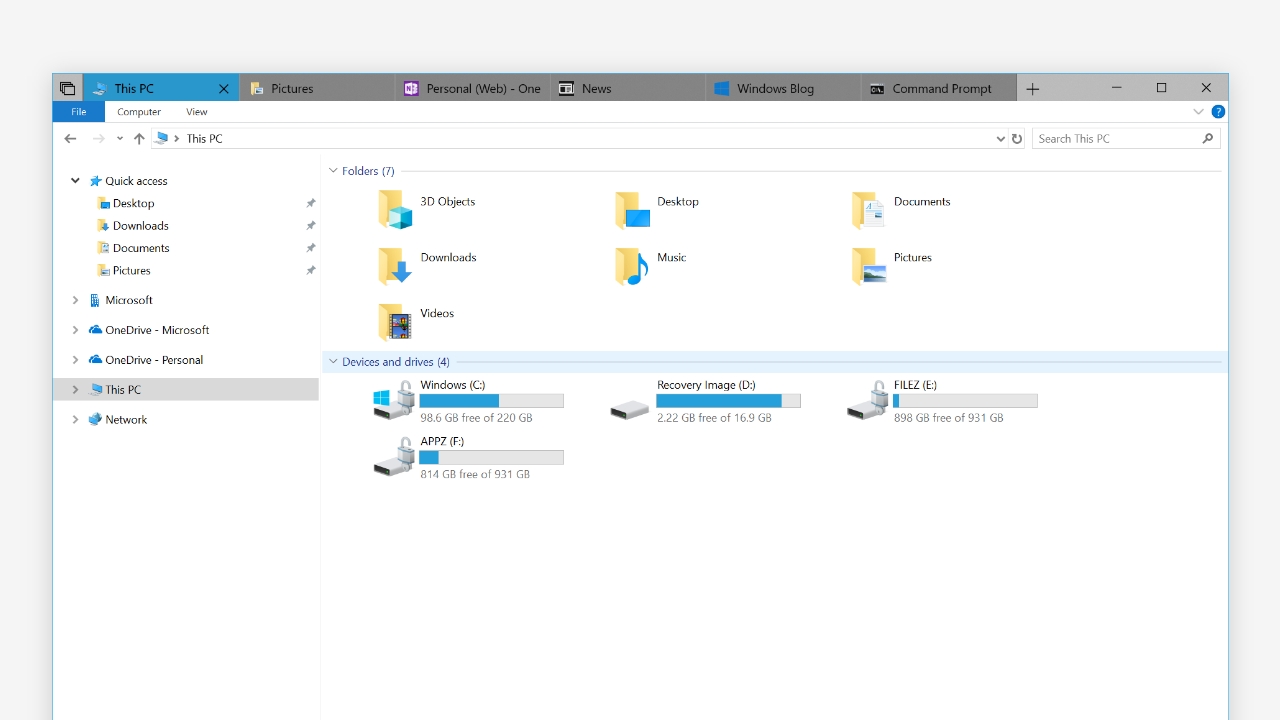Click the blue help question mark icon
1280x720 pixels.
click(1218, 112)
